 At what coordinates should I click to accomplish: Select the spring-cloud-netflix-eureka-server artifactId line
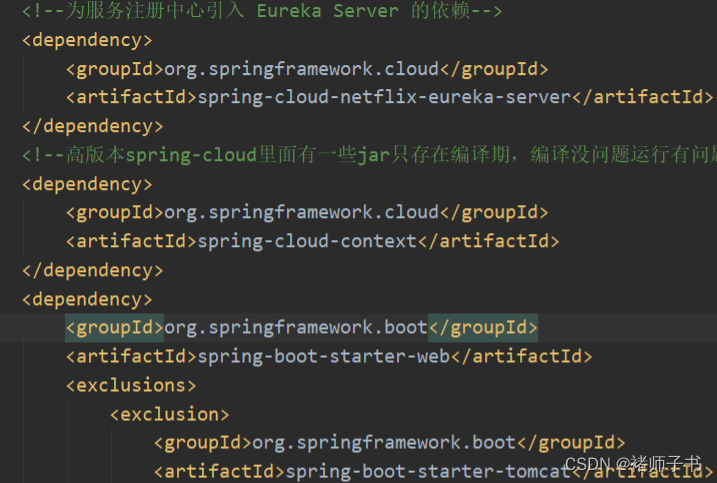[x=390, y=97]
